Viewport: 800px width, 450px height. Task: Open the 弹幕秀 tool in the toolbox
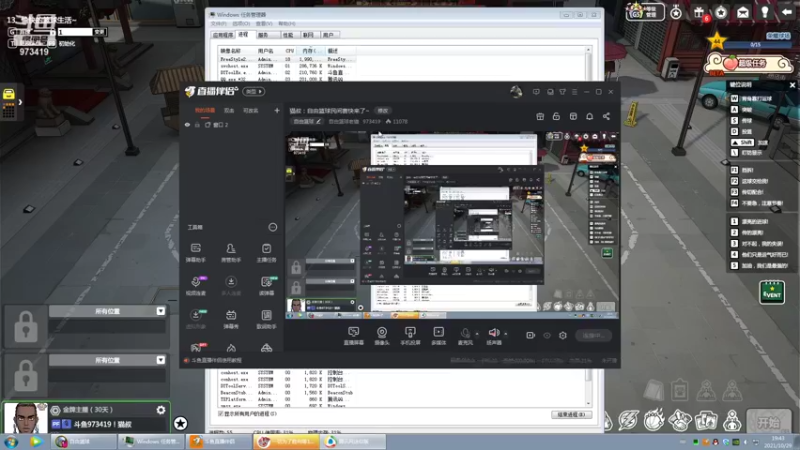231,319
